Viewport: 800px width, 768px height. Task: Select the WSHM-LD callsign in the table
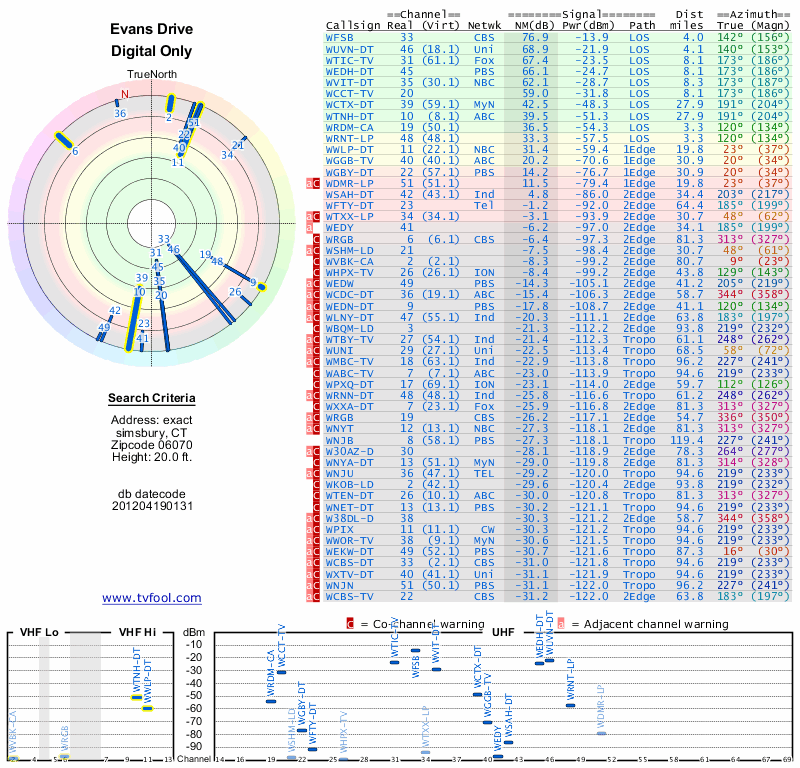pos(349,251)
